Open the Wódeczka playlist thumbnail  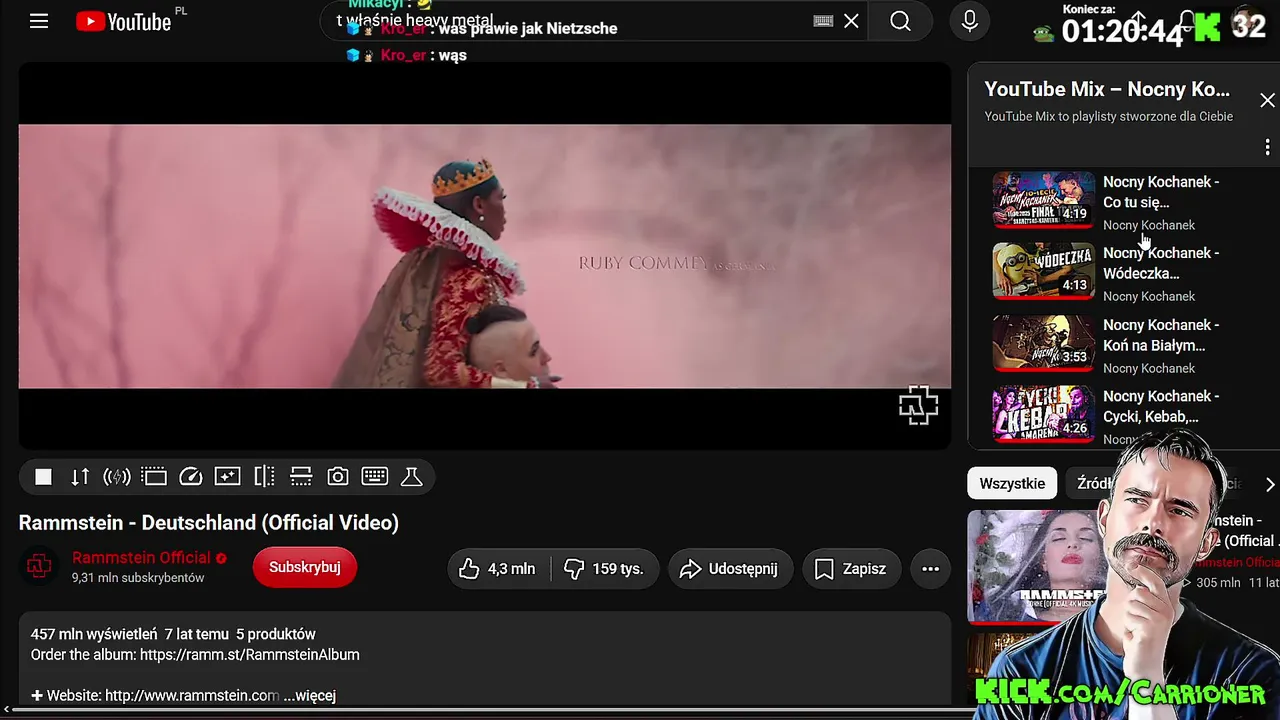point(1043,271)
